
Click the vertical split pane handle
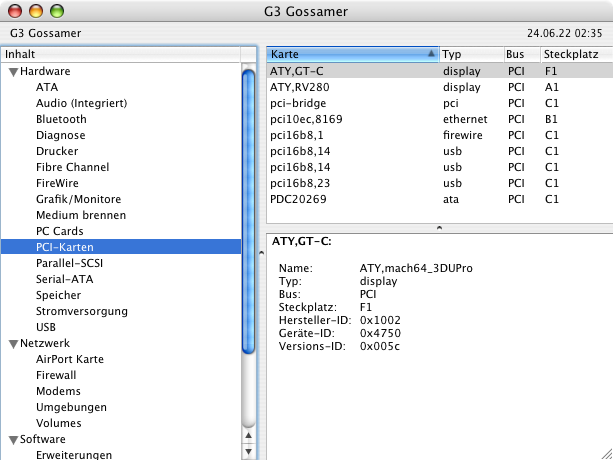[262, 253]
